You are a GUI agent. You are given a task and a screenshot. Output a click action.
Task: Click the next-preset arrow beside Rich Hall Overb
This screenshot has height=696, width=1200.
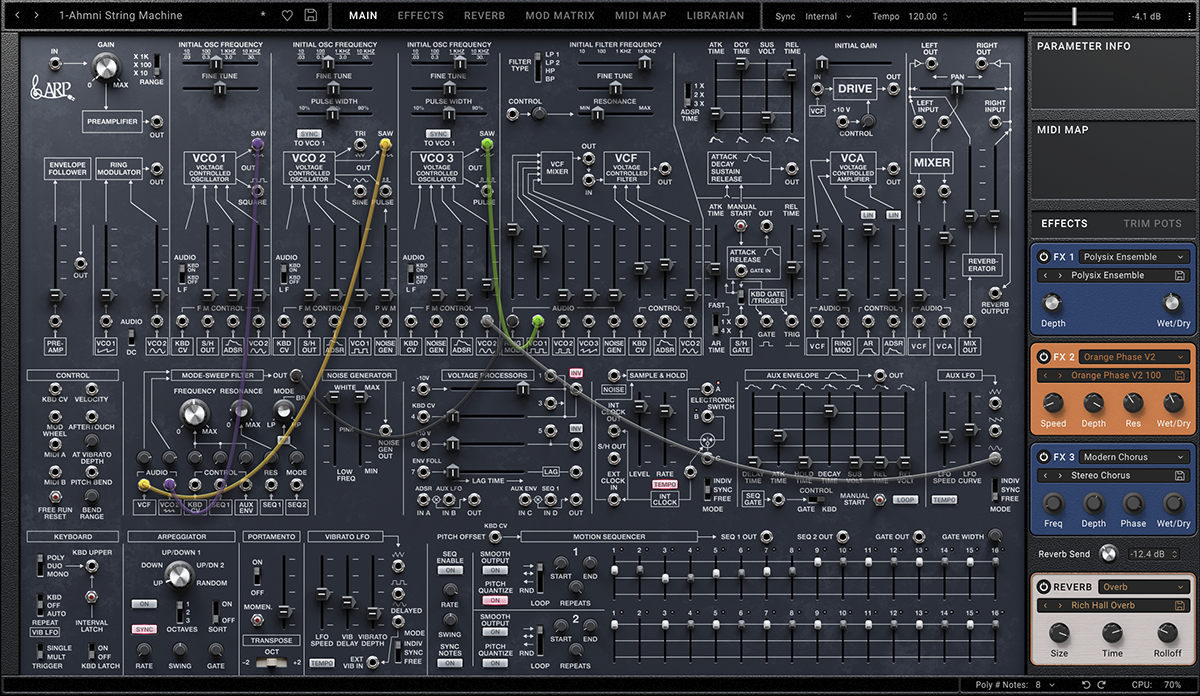1061,604
